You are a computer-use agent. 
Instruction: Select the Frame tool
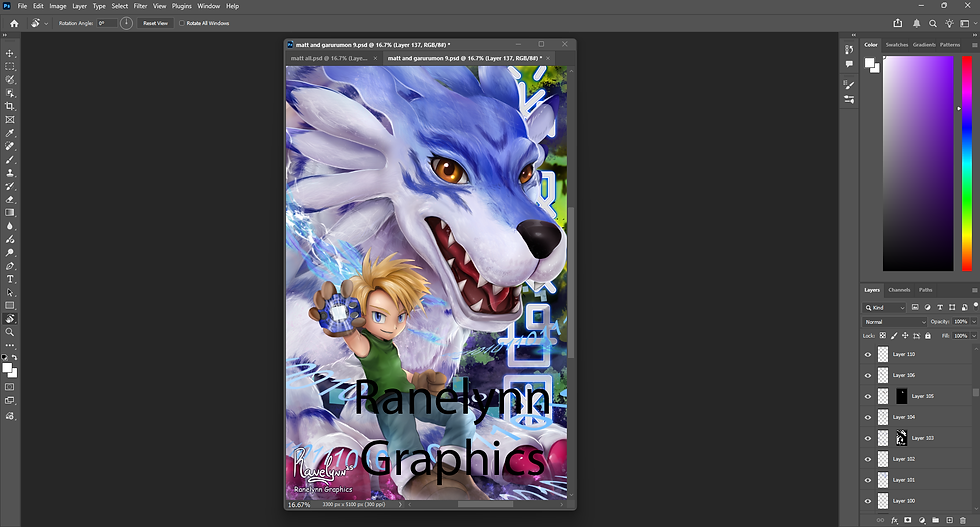(x=10, y=119)
